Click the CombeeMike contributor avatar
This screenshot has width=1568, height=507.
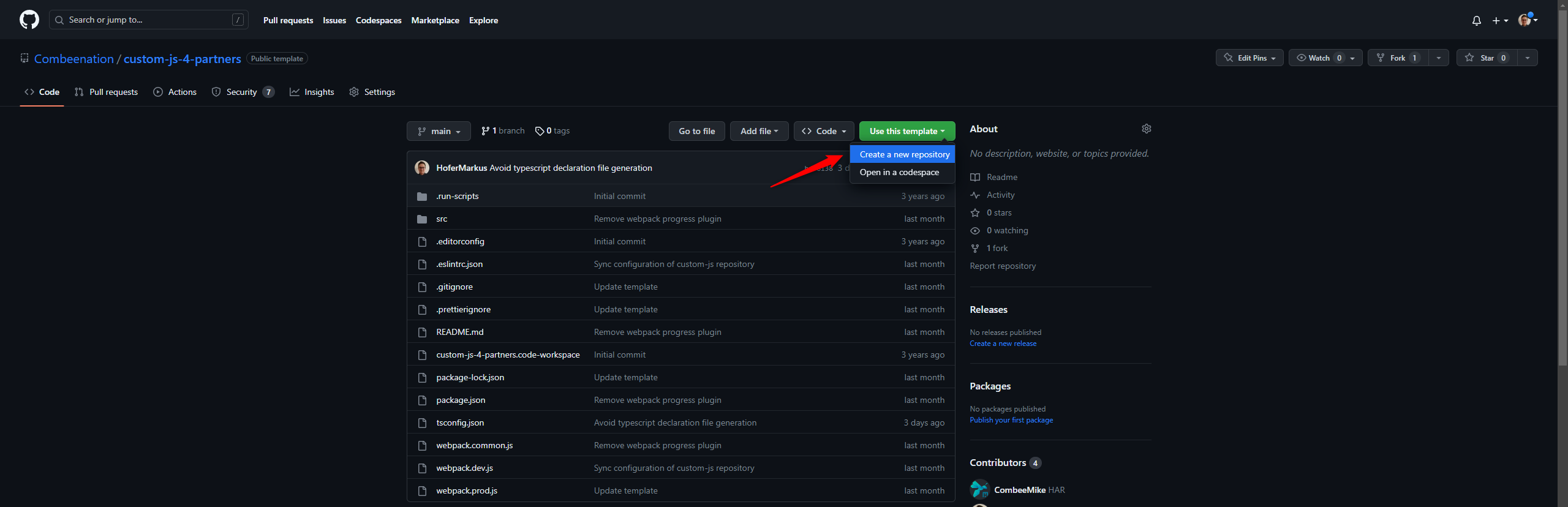979,489
